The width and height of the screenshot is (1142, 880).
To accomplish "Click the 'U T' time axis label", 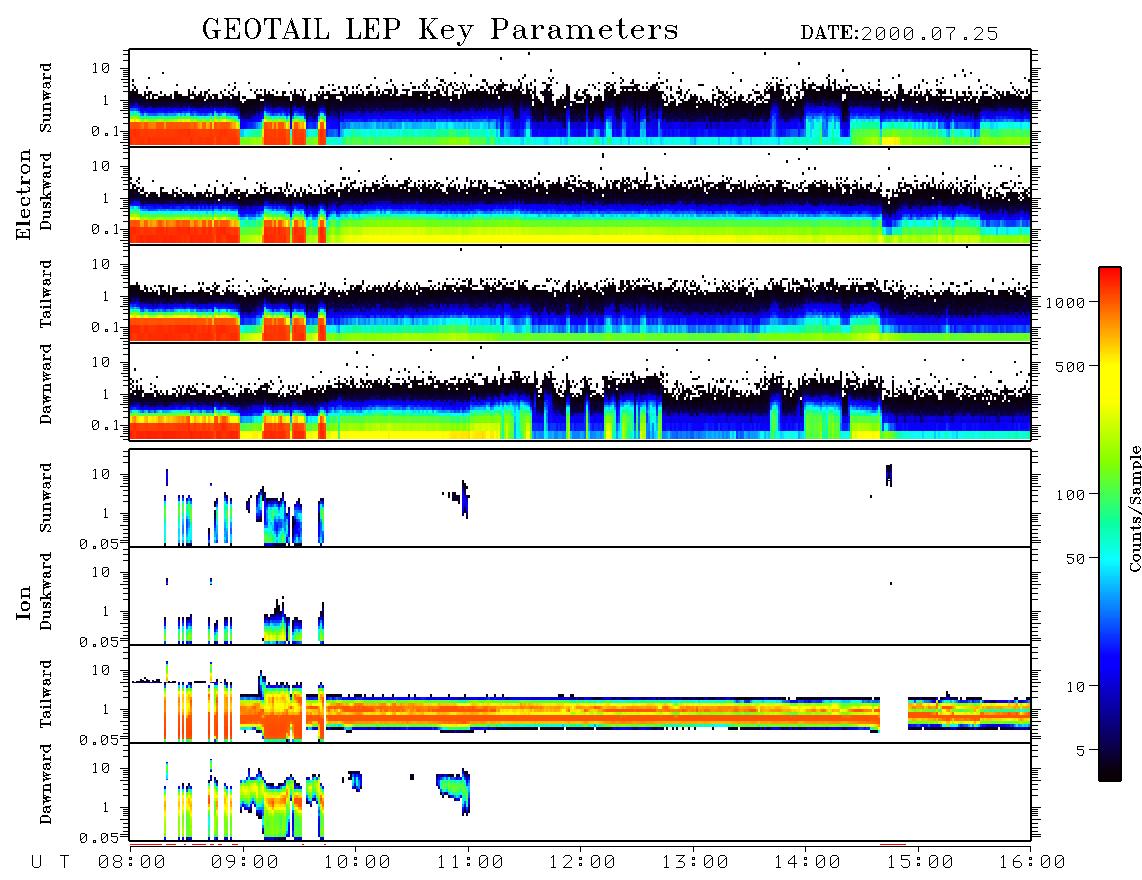I will (x=50, y=863).
